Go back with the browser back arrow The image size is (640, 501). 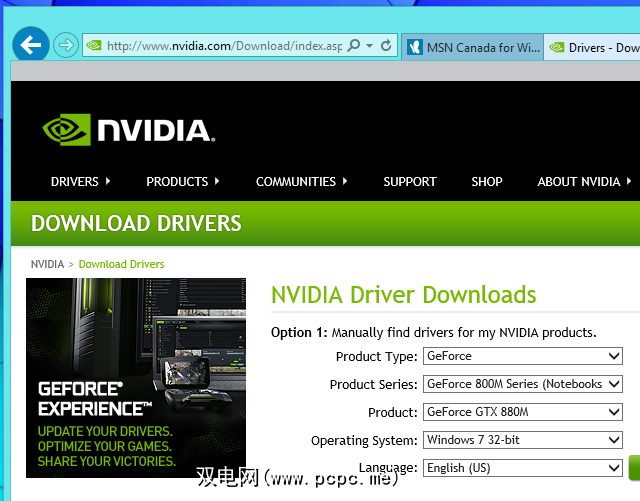click(x=31, y=45)
